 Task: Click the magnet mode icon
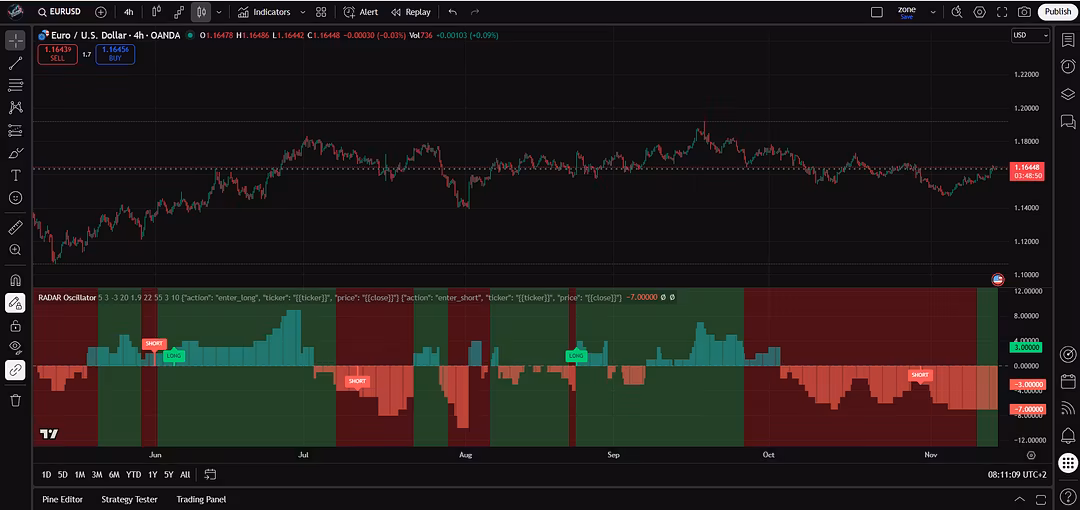[15, 281]
